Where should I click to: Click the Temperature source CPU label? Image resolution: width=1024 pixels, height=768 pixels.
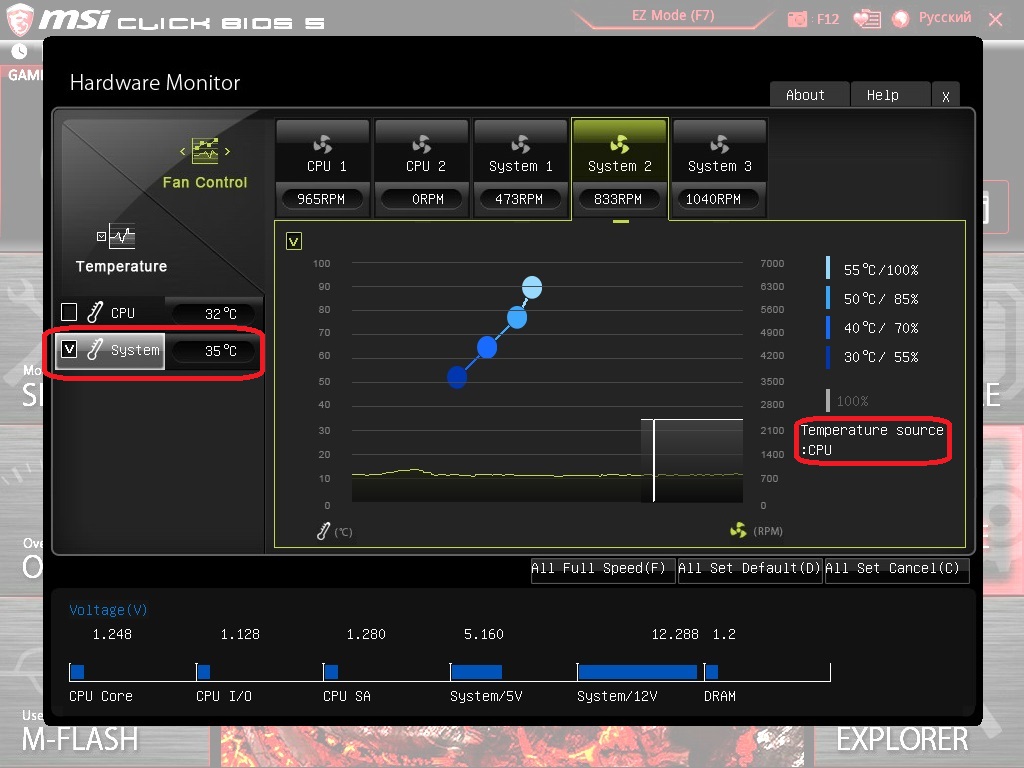(x=872, y=440)
